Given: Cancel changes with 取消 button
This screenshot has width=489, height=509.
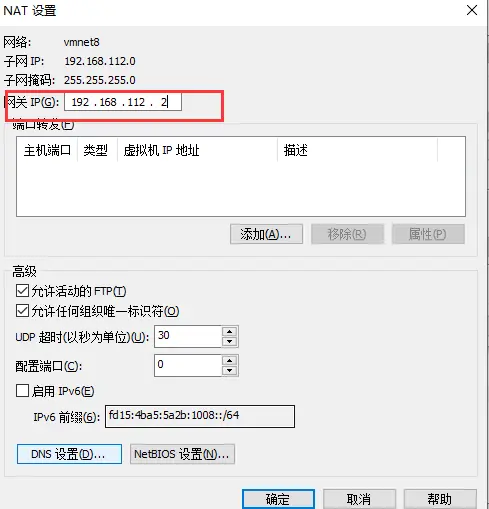Looking at the screenshot, I should point(359,499).
